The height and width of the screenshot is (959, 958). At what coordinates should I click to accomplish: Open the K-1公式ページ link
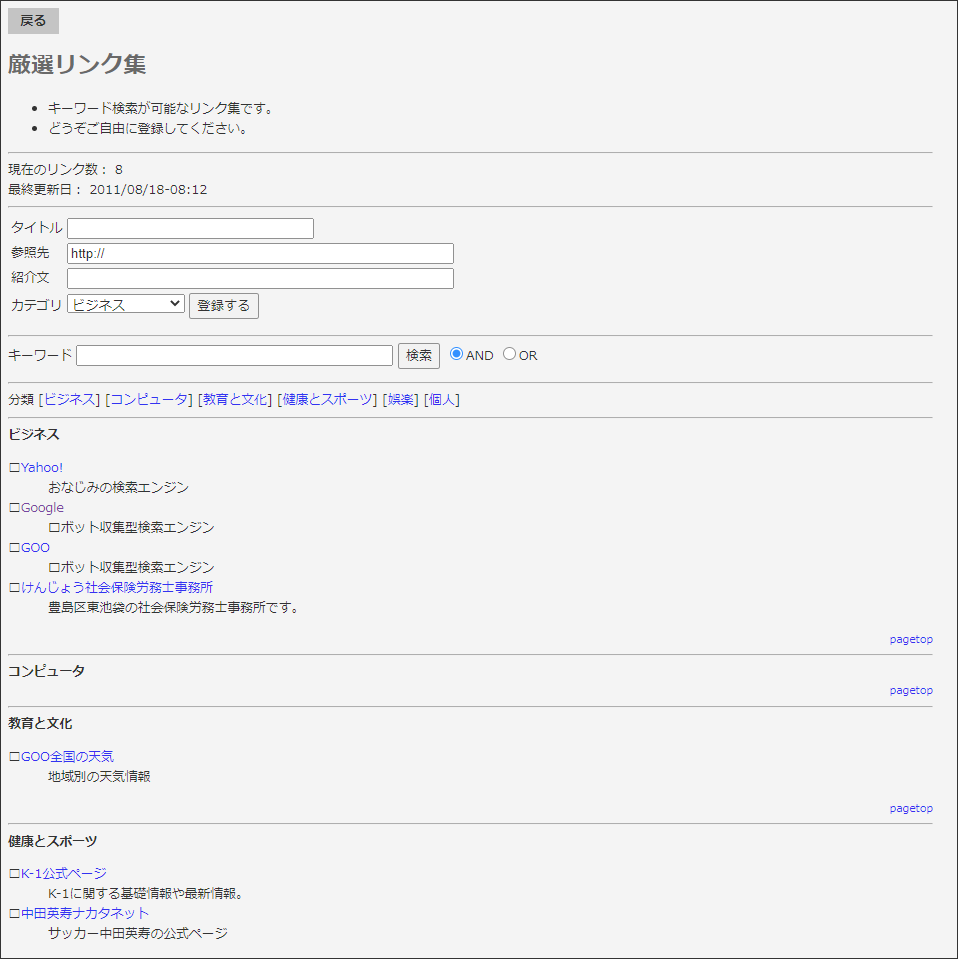[x=63, y=874]
